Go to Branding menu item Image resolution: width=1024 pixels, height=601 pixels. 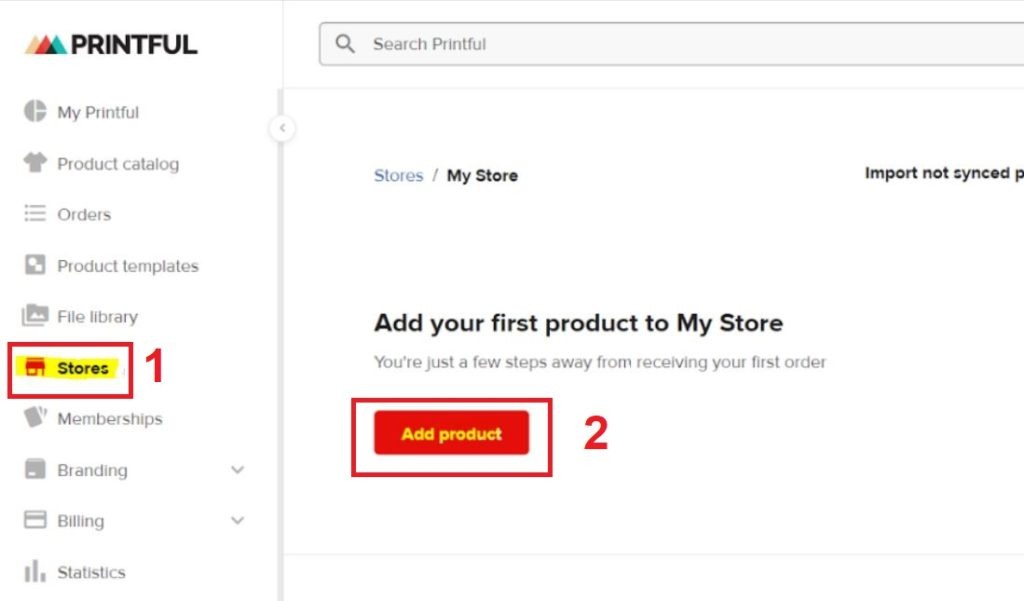pyautogui.click(x=92, y=470)
